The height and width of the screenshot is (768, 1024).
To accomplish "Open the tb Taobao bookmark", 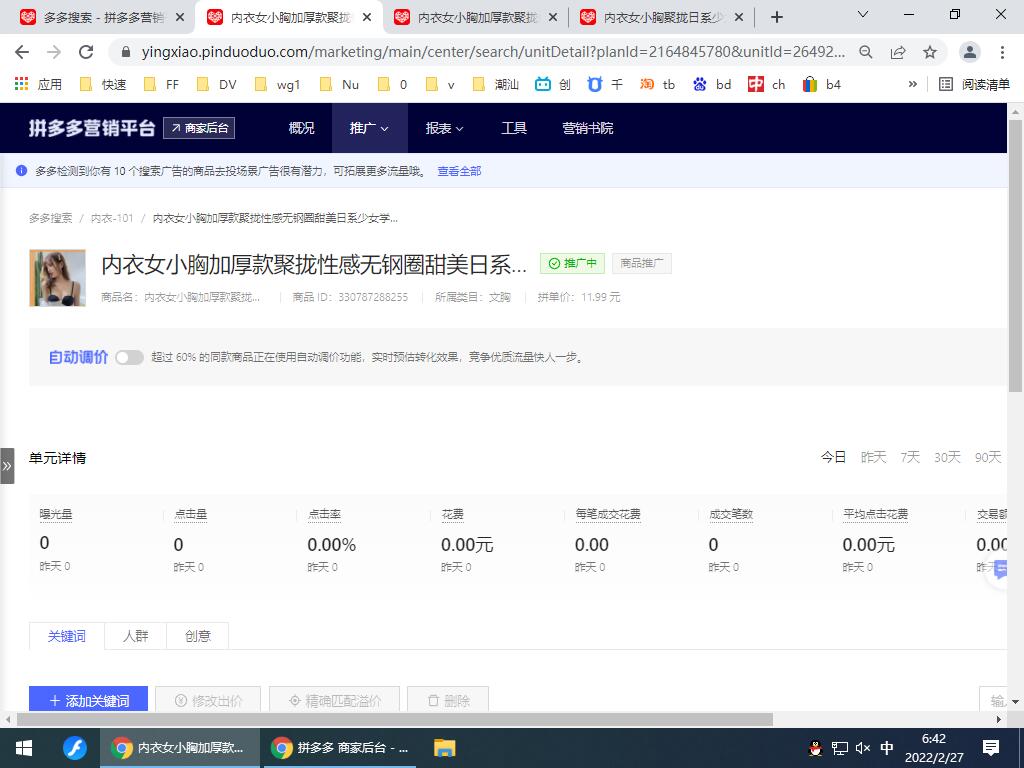I will pos(658,84).
